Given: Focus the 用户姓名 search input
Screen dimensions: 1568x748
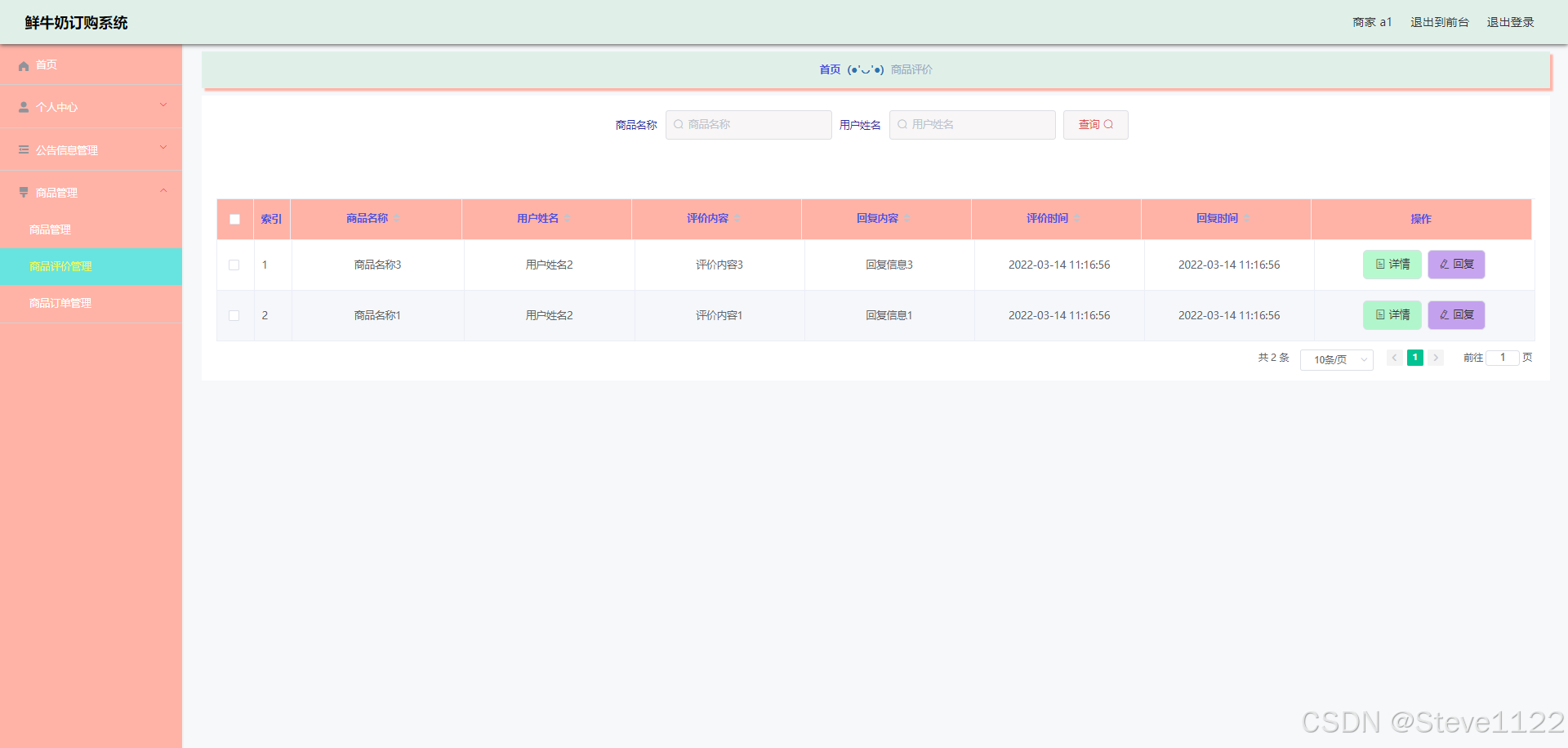Looking at the screenshot, I should coord(972,125).
